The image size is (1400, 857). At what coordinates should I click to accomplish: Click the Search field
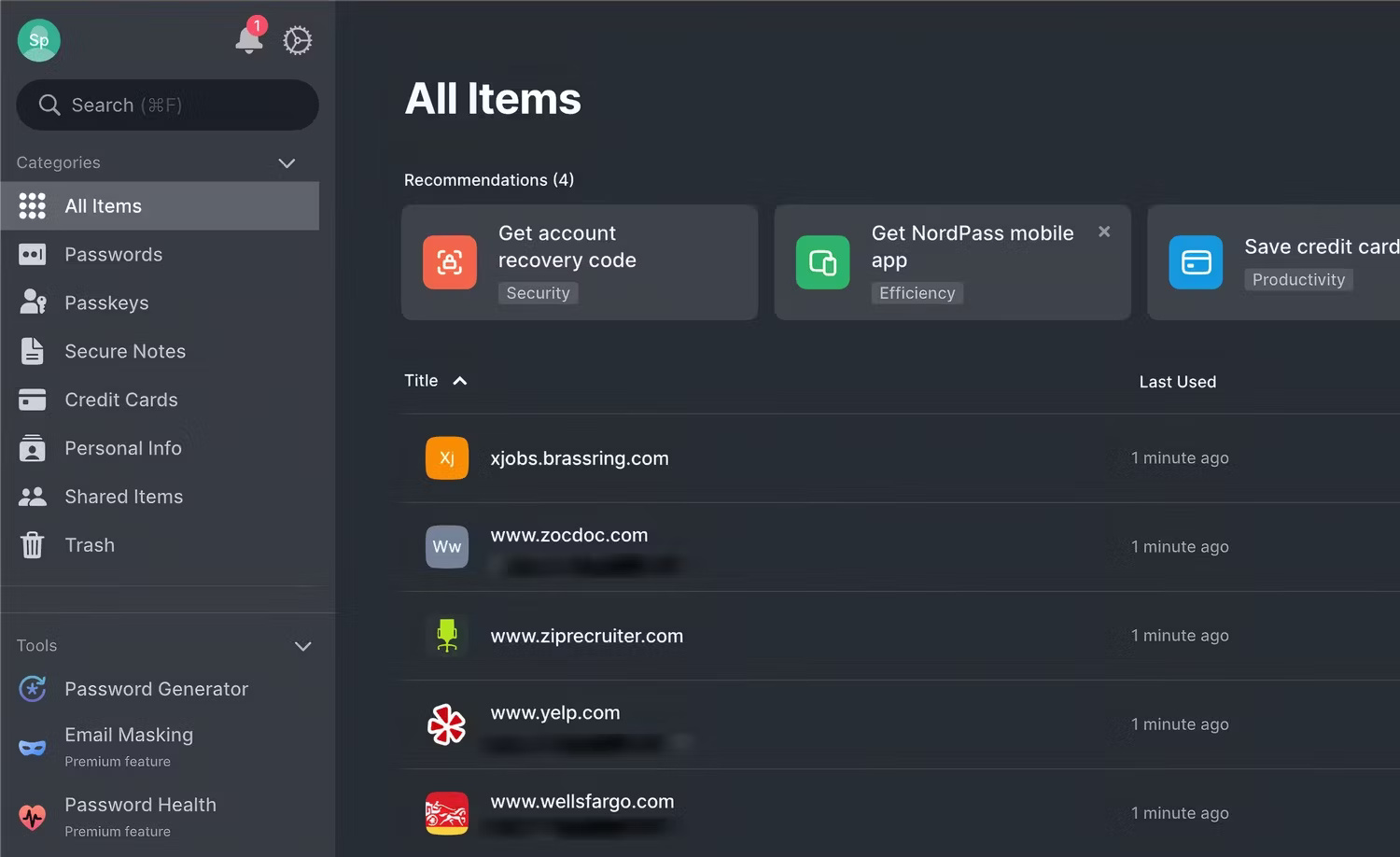167,105
